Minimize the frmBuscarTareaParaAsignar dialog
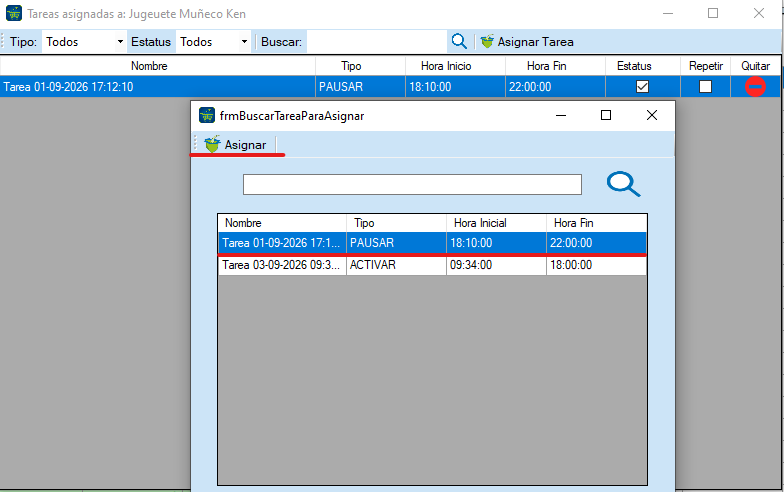 [x=561, y=116]
